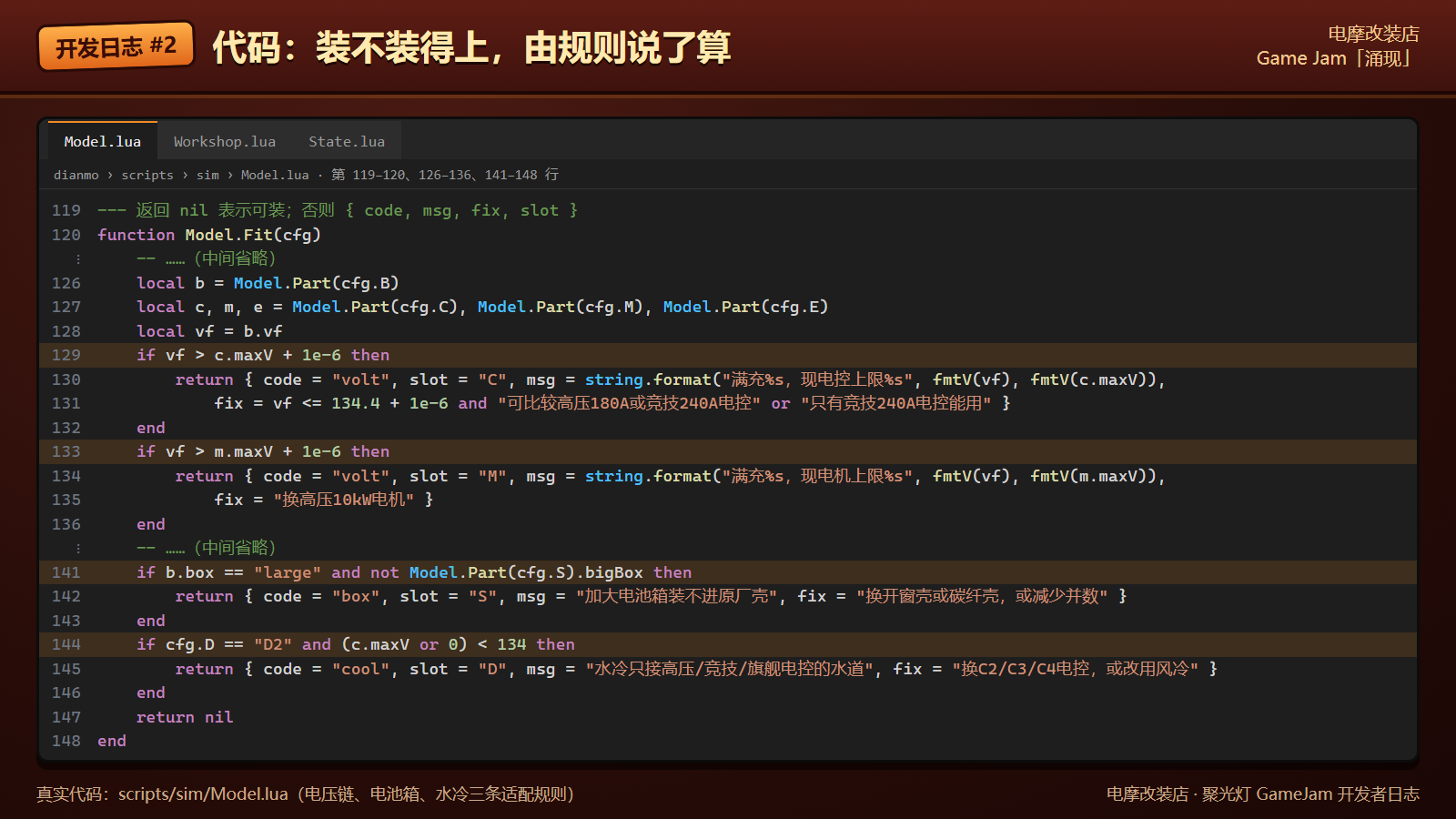Click the footer credit 聚光灯 GameJam 开发者日志
The width and height of the screenshot is (1456, 819).
pyautogui.click(x=1310, y=794)
